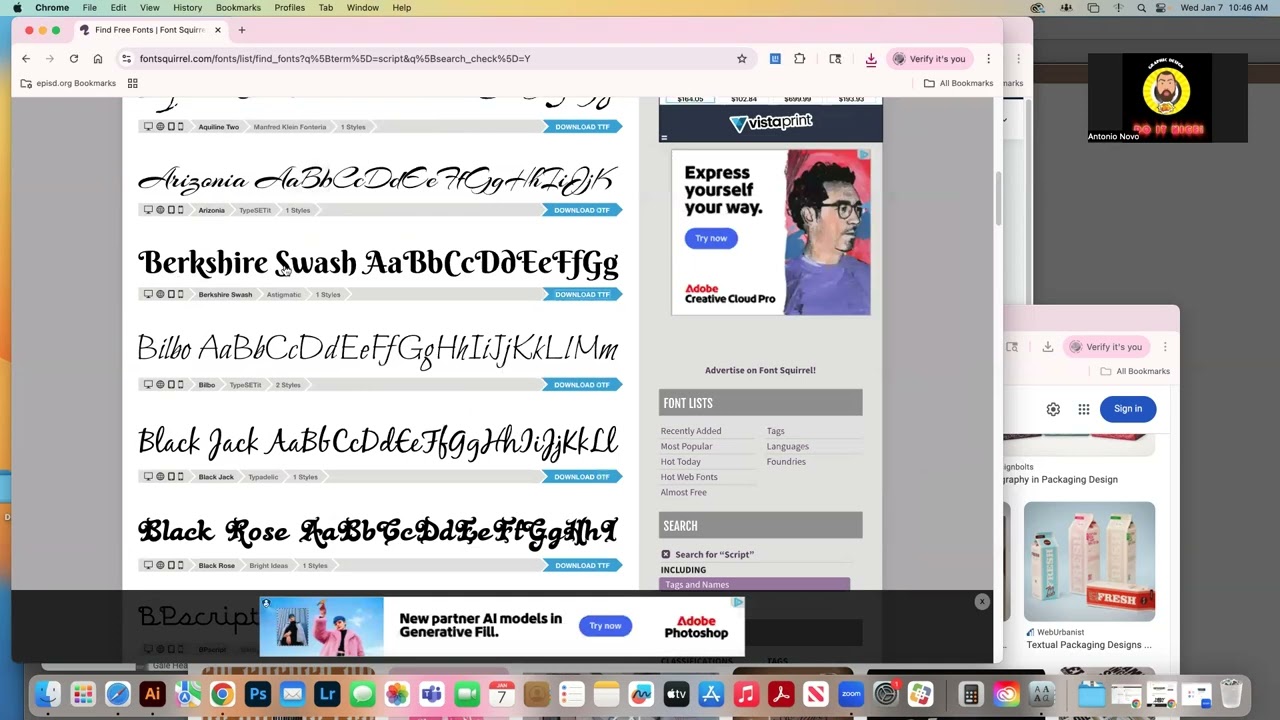Download the Black Jack OTF font
1280x720 pixels.
coord(582,477)
